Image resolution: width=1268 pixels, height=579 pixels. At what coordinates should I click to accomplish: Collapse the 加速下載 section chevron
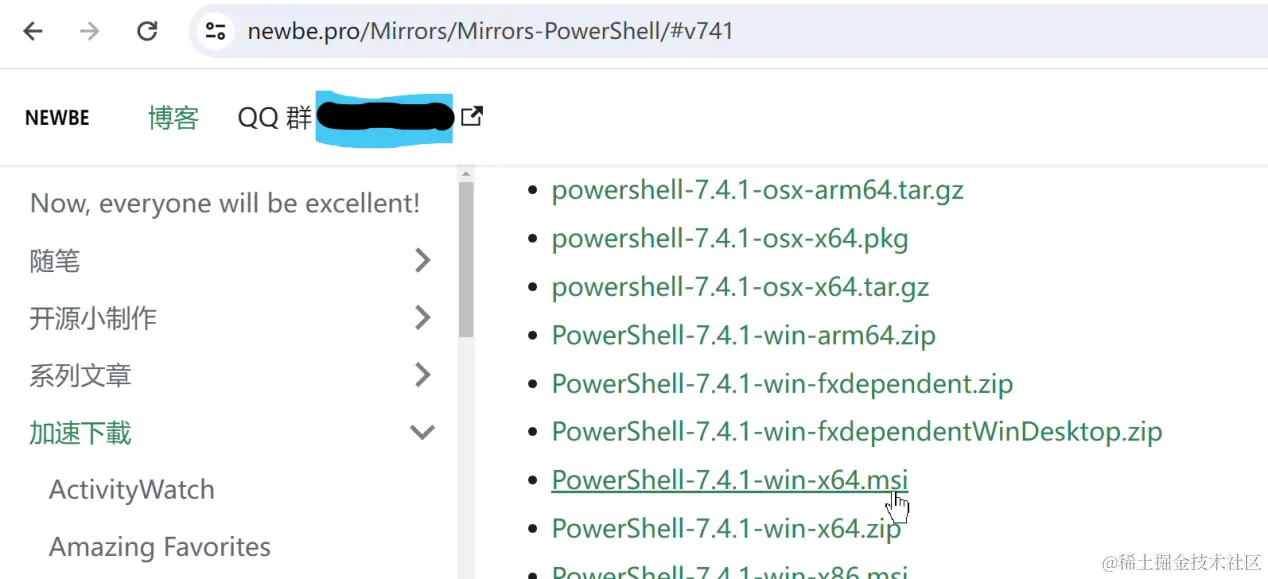click(423, 433)
